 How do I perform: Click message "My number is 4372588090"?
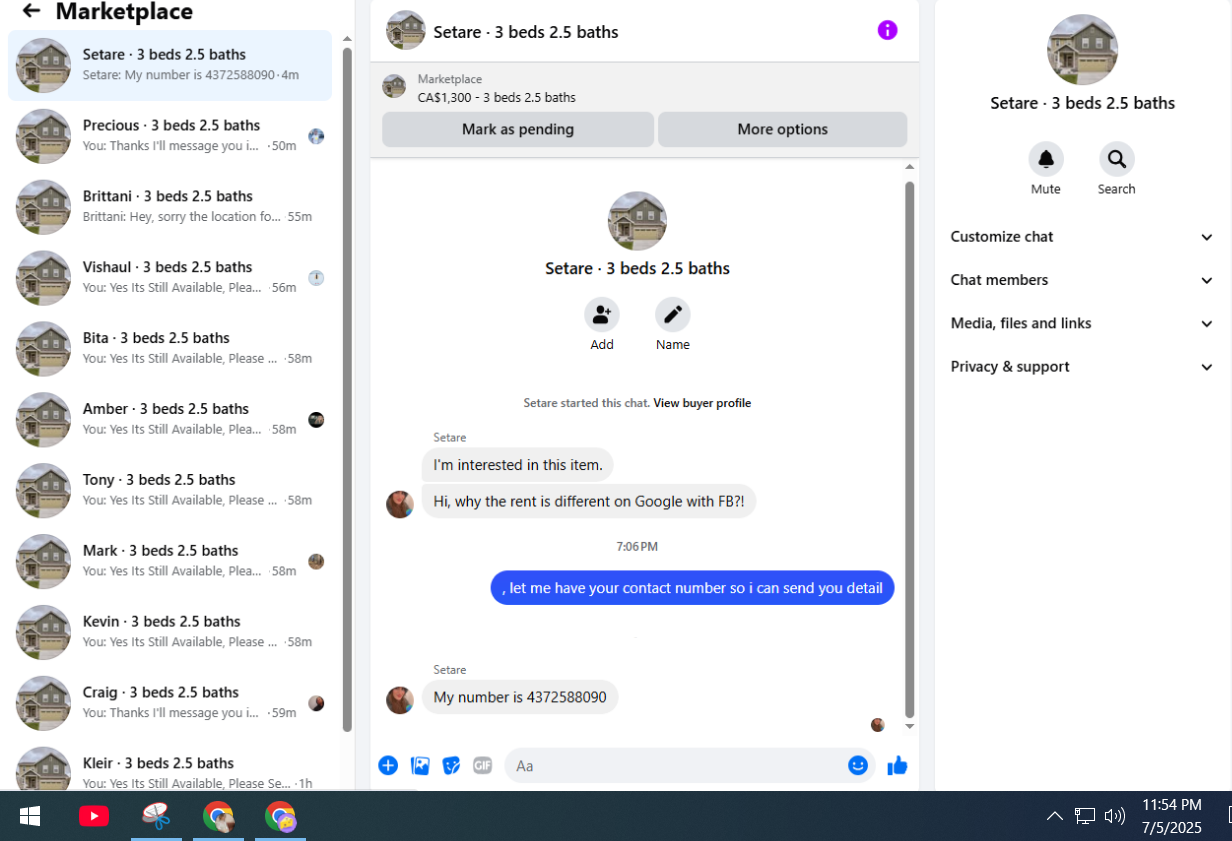(x=520, y=697)
